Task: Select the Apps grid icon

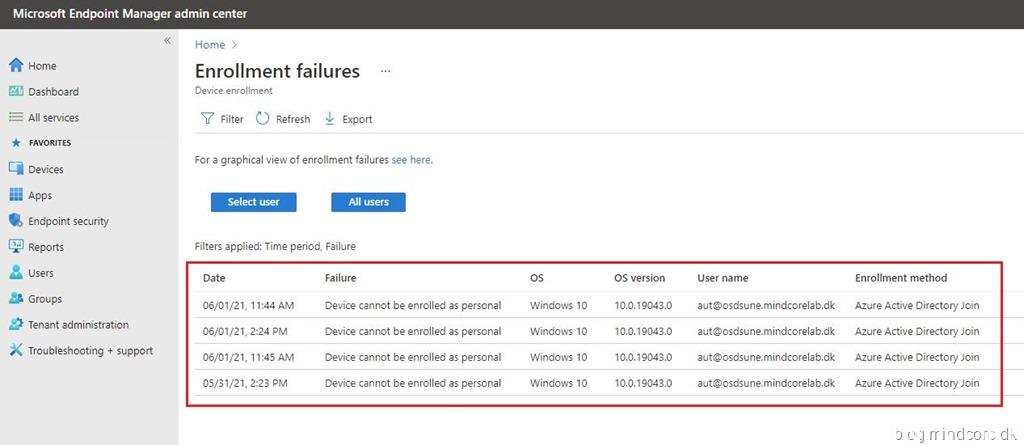Action: (16, 196)
